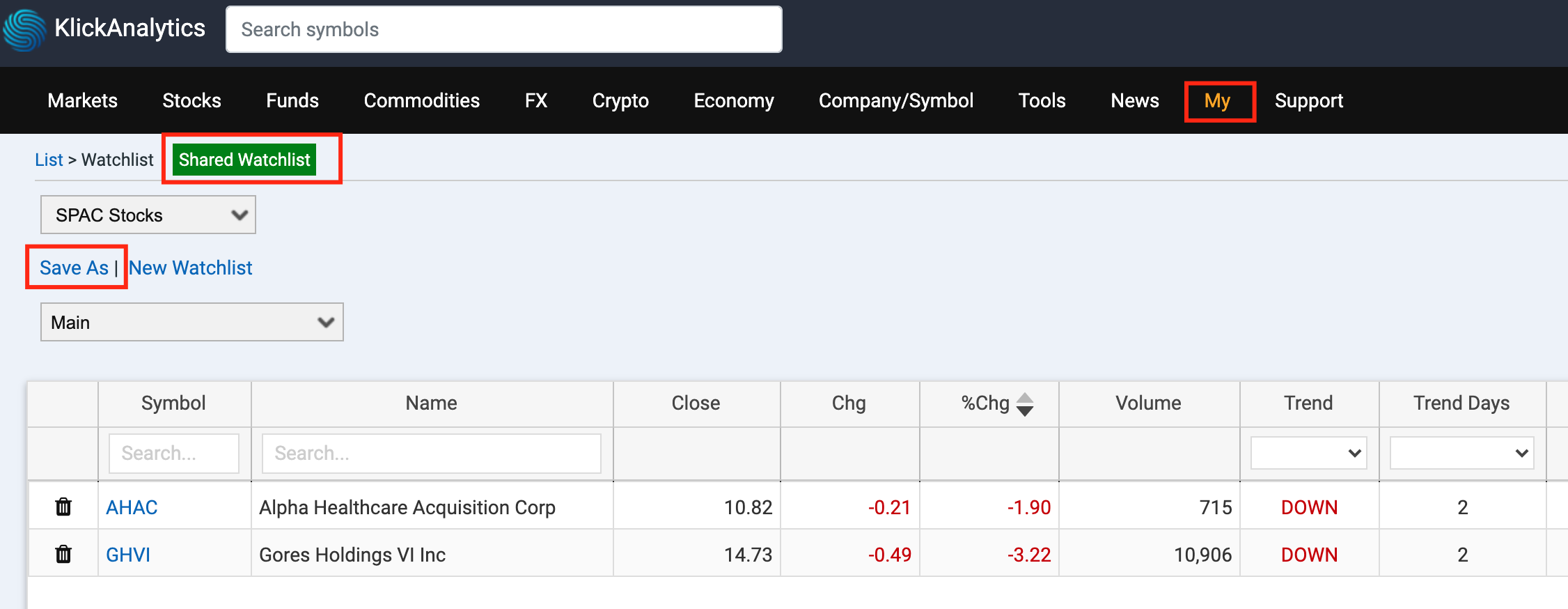Screen dimensions: 1568x609
Task: Open the Support menu
Action: [x=1309, y=101]
